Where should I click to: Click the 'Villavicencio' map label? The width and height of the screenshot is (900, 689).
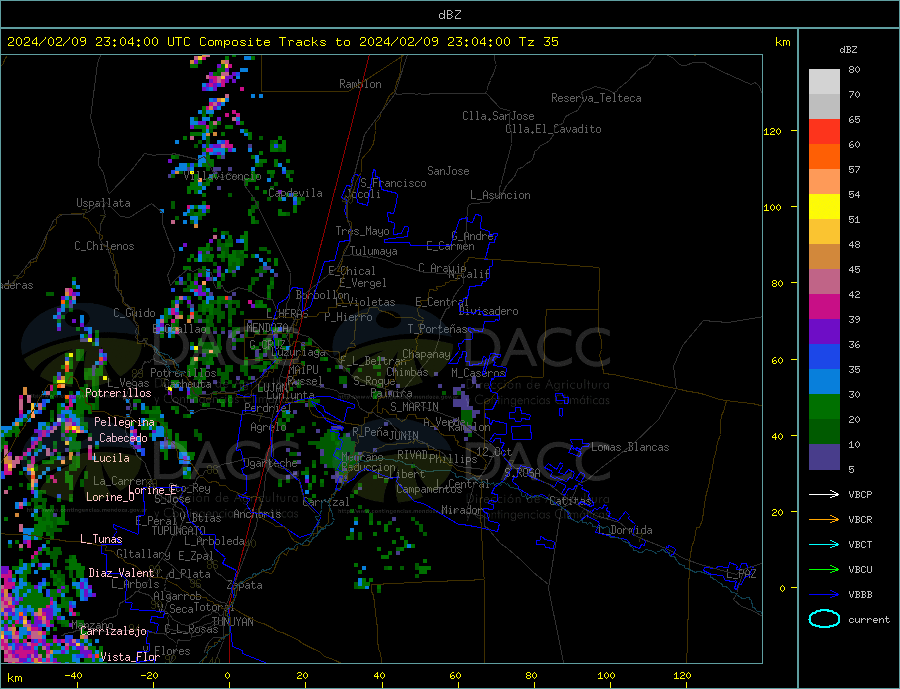click(222, 176)
